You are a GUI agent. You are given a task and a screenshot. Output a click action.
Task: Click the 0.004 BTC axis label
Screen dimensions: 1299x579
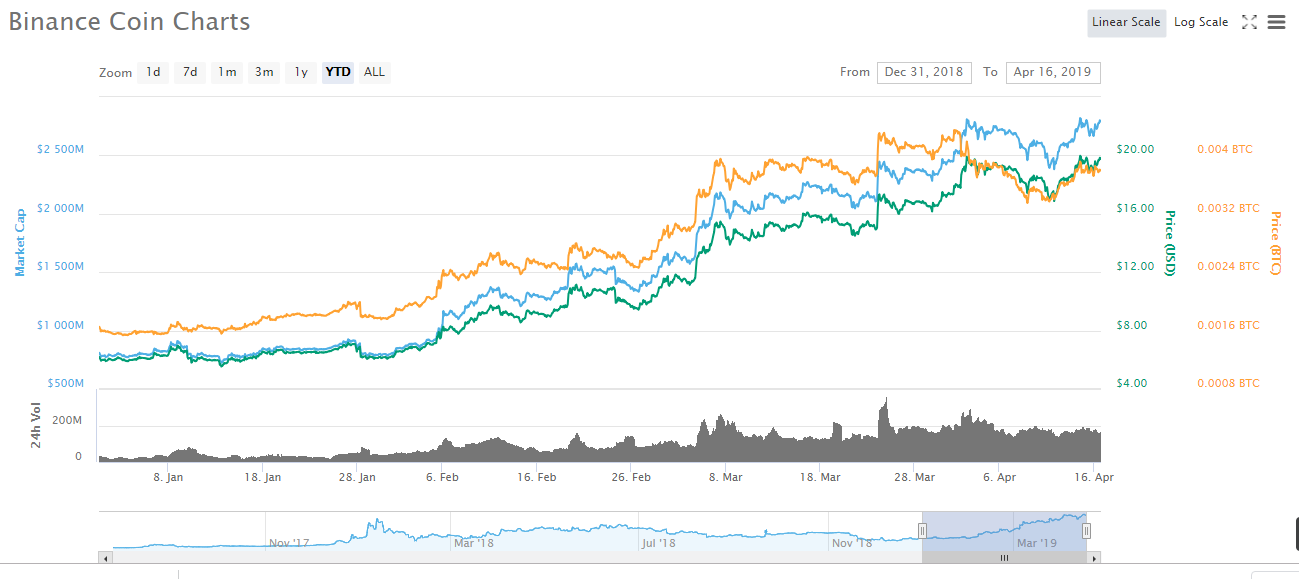(1224, 149)
